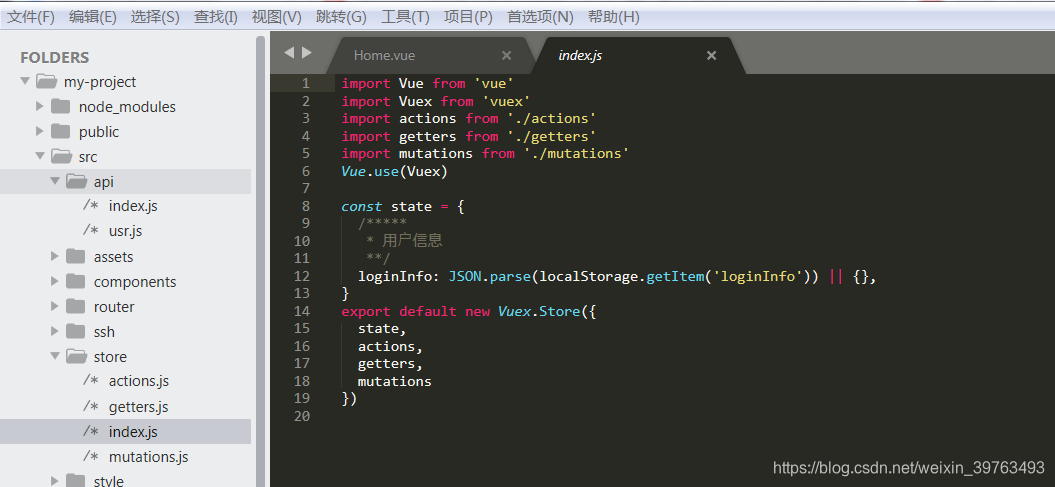1055x487 pixels.
Task: Click './mutations' import path text
Action: point(577,153)
